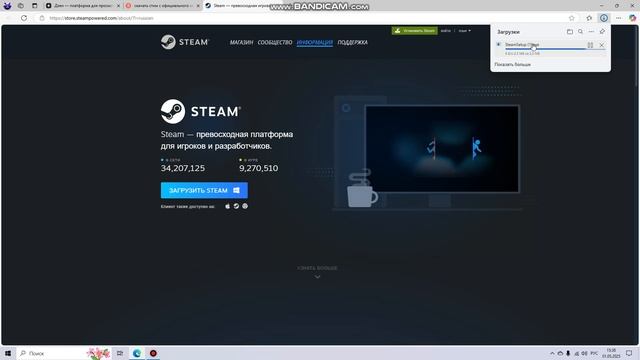Click the SteamSetup file name

coord(522,44)
